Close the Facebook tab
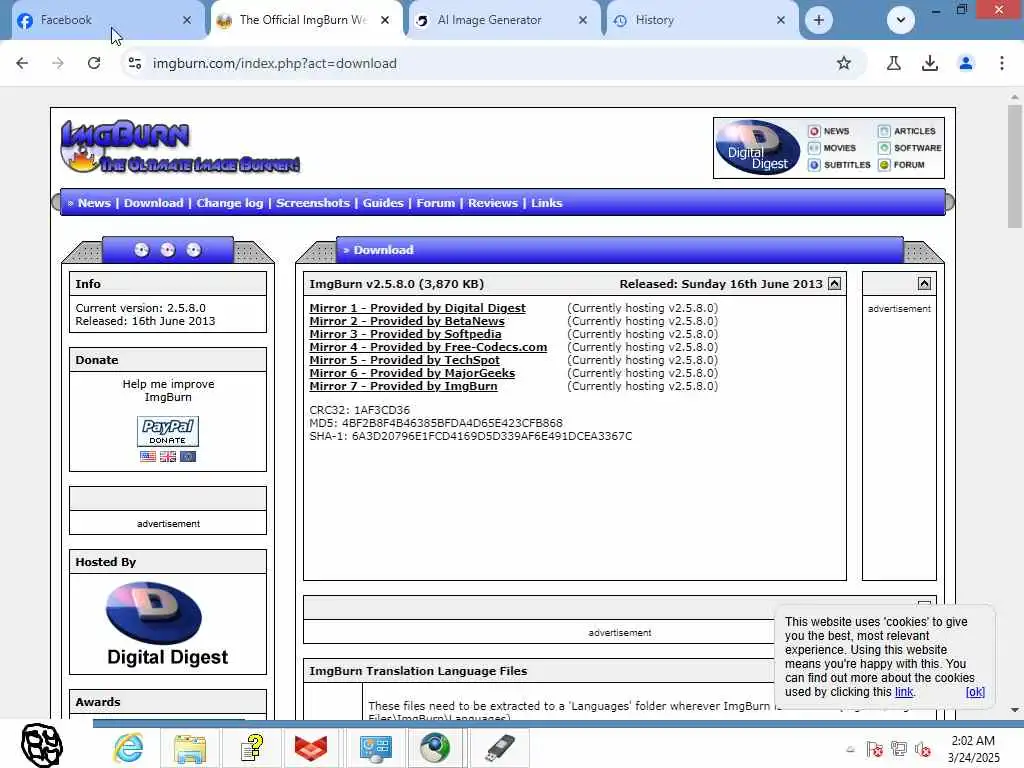1024x768 pixels. [187, 20]
